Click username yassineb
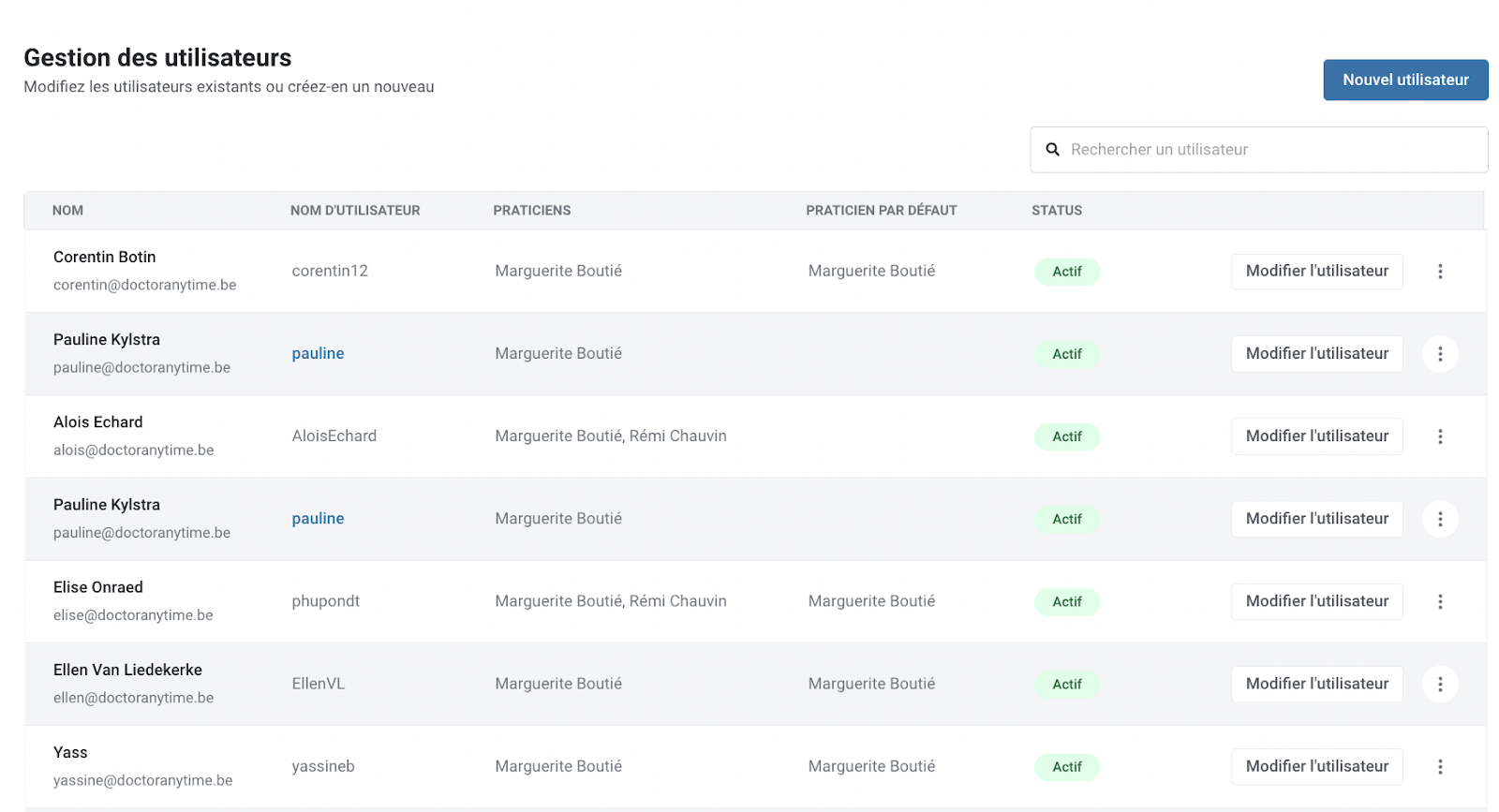Image resolution: width=1499 pixels, height=812 pixels. tap(323, 767)
